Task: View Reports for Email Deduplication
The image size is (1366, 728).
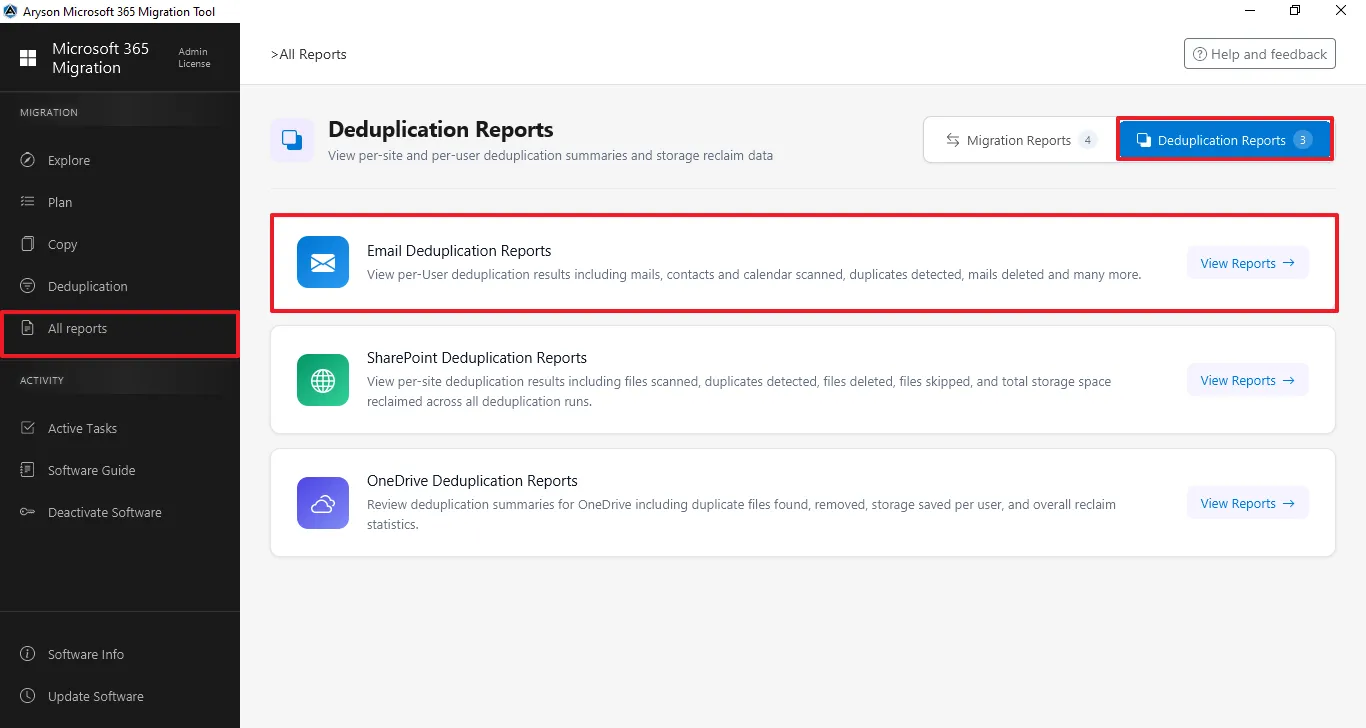Action: (x=1247, y=263)
